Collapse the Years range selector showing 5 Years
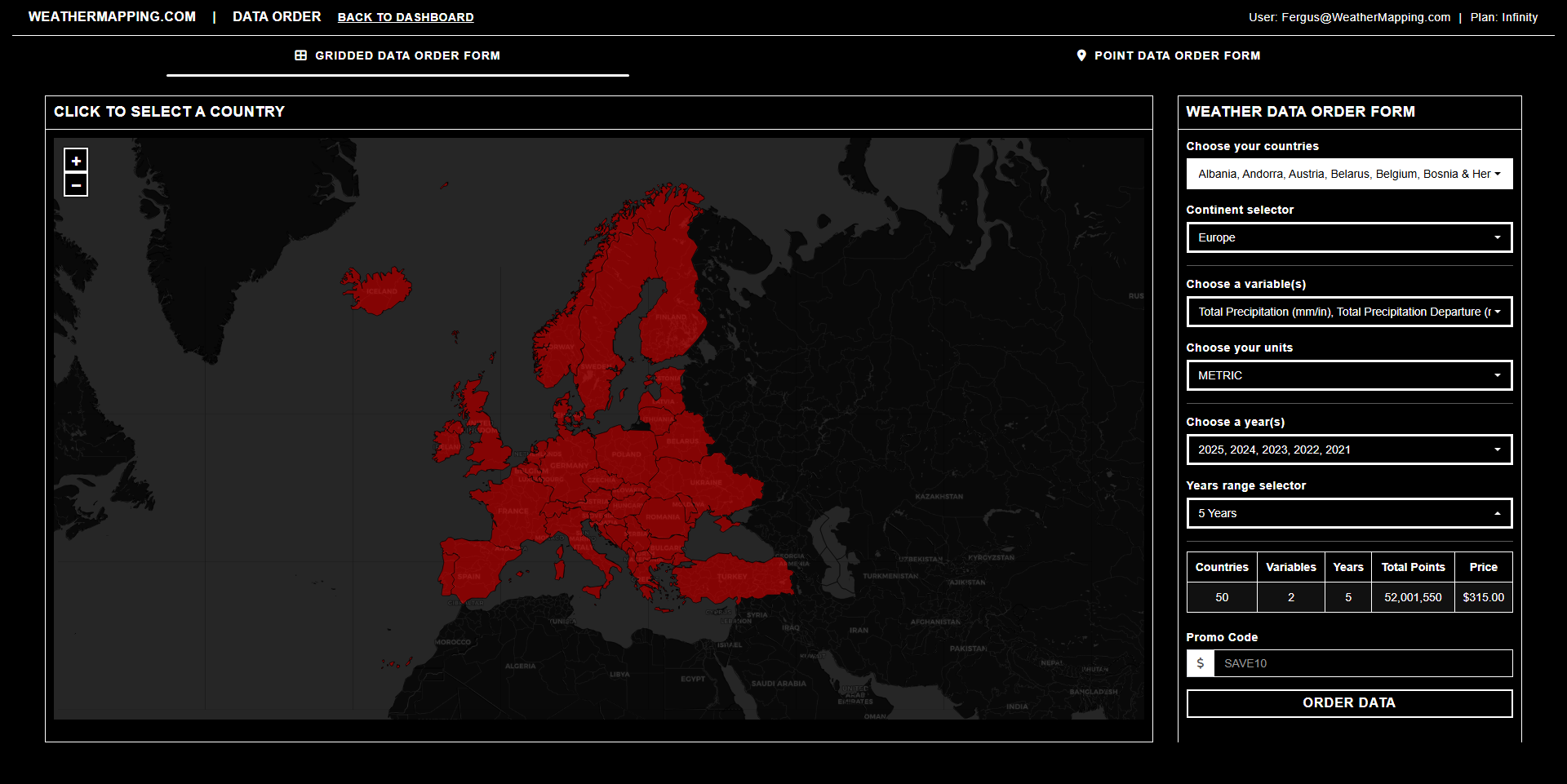 pos(1348,512)
